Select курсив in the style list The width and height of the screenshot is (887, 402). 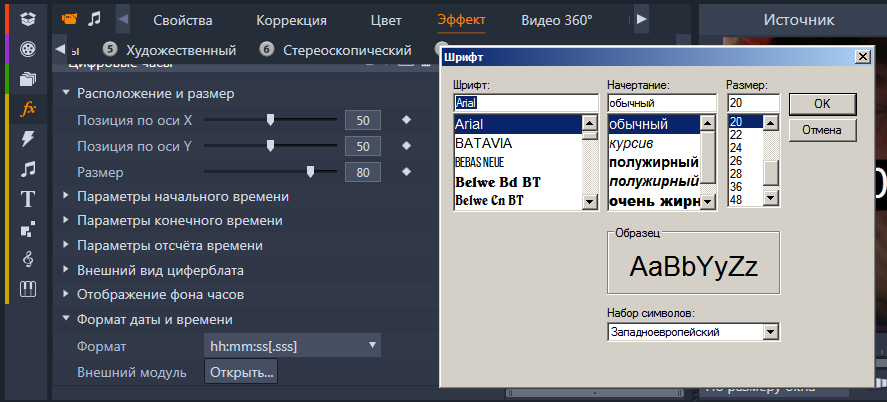pos(655,143)
